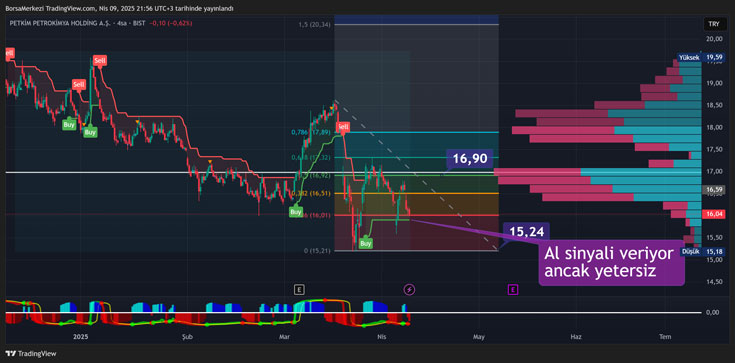The width and height of the screenshot is (735, 363).
Task: Click the Sell marker atop the tallest price spike
Action: click(x=99, y=60)
